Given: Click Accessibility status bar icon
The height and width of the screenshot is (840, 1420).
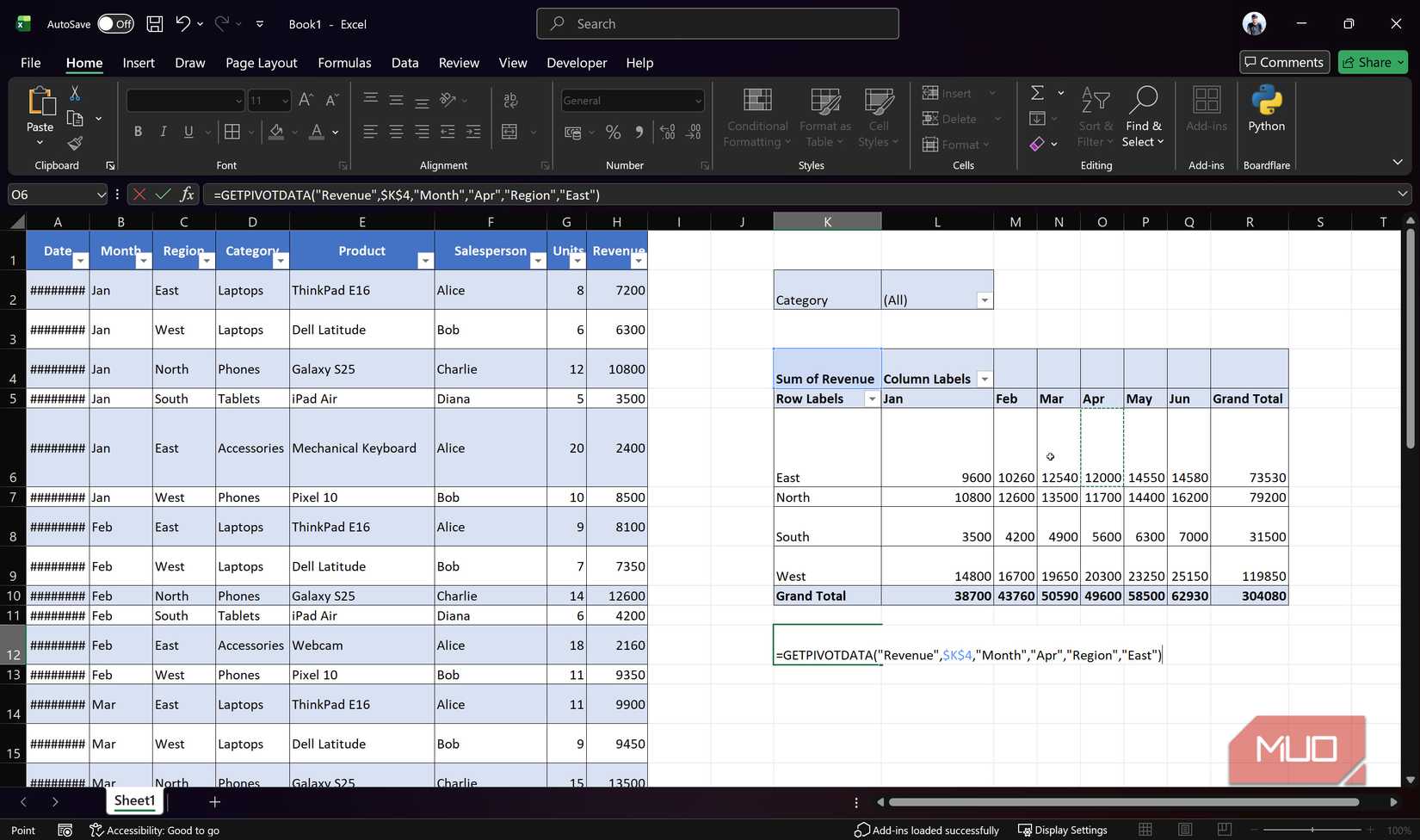Looking at the screenshot, I should tap(97, 831).
